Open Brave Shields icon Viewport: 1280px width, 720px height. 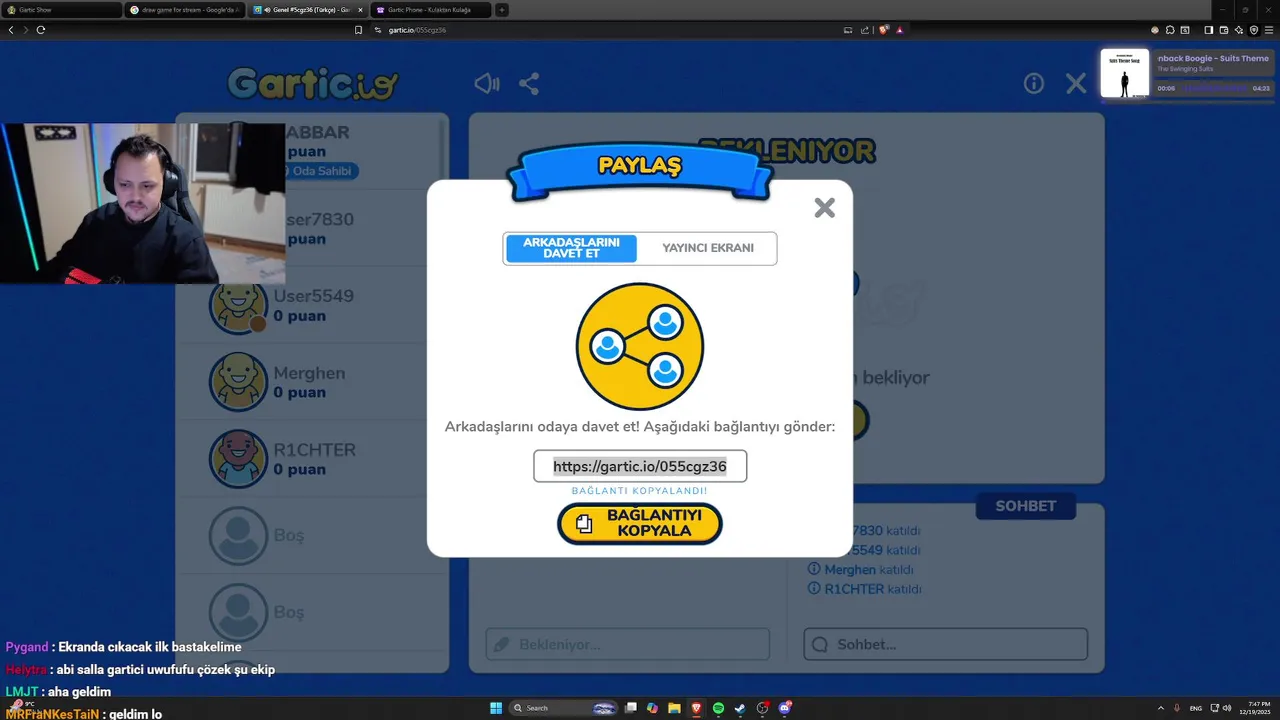883,30
